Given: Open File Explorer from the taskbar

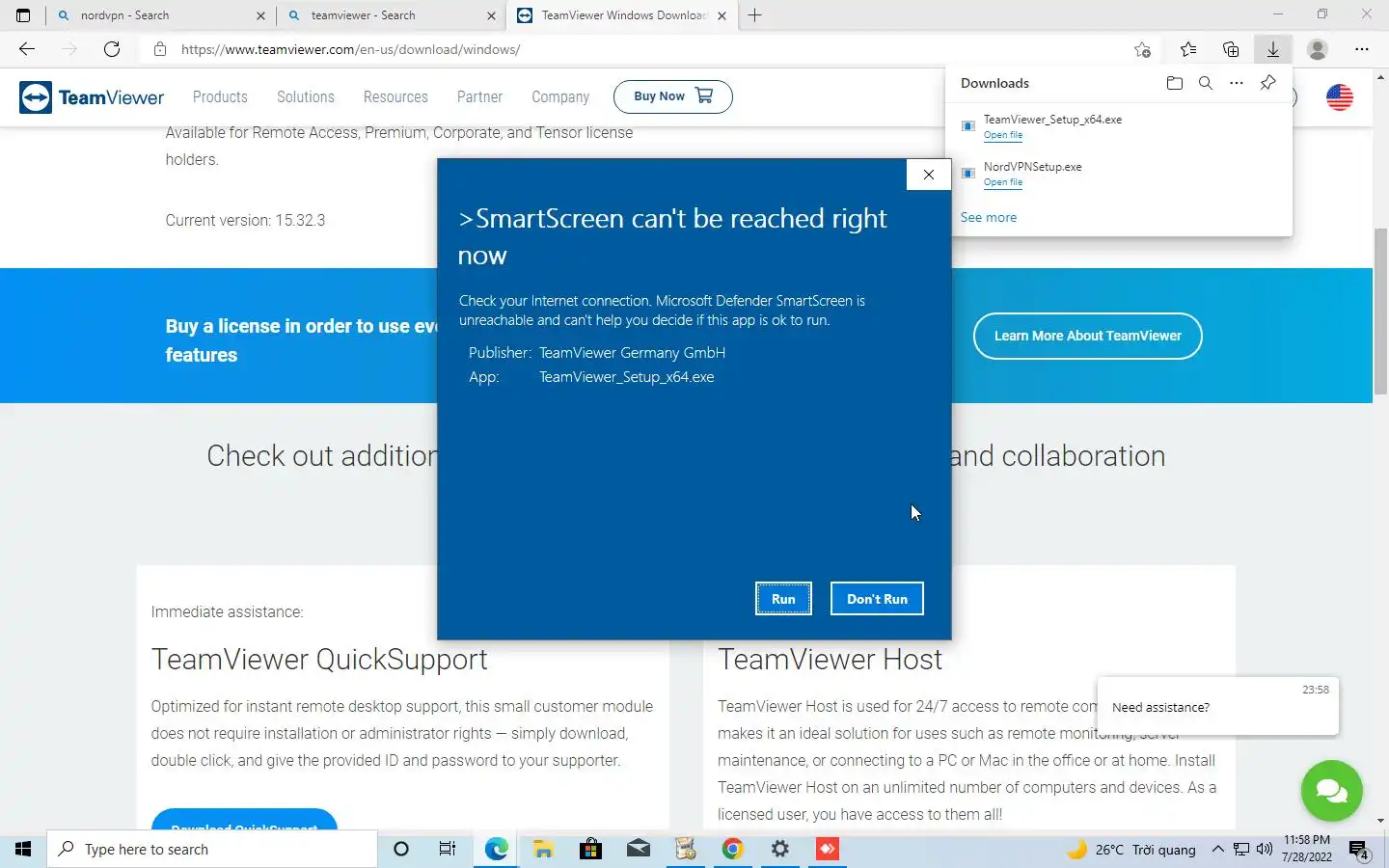Looking at the screenshot, I should (x=543, y=849).
